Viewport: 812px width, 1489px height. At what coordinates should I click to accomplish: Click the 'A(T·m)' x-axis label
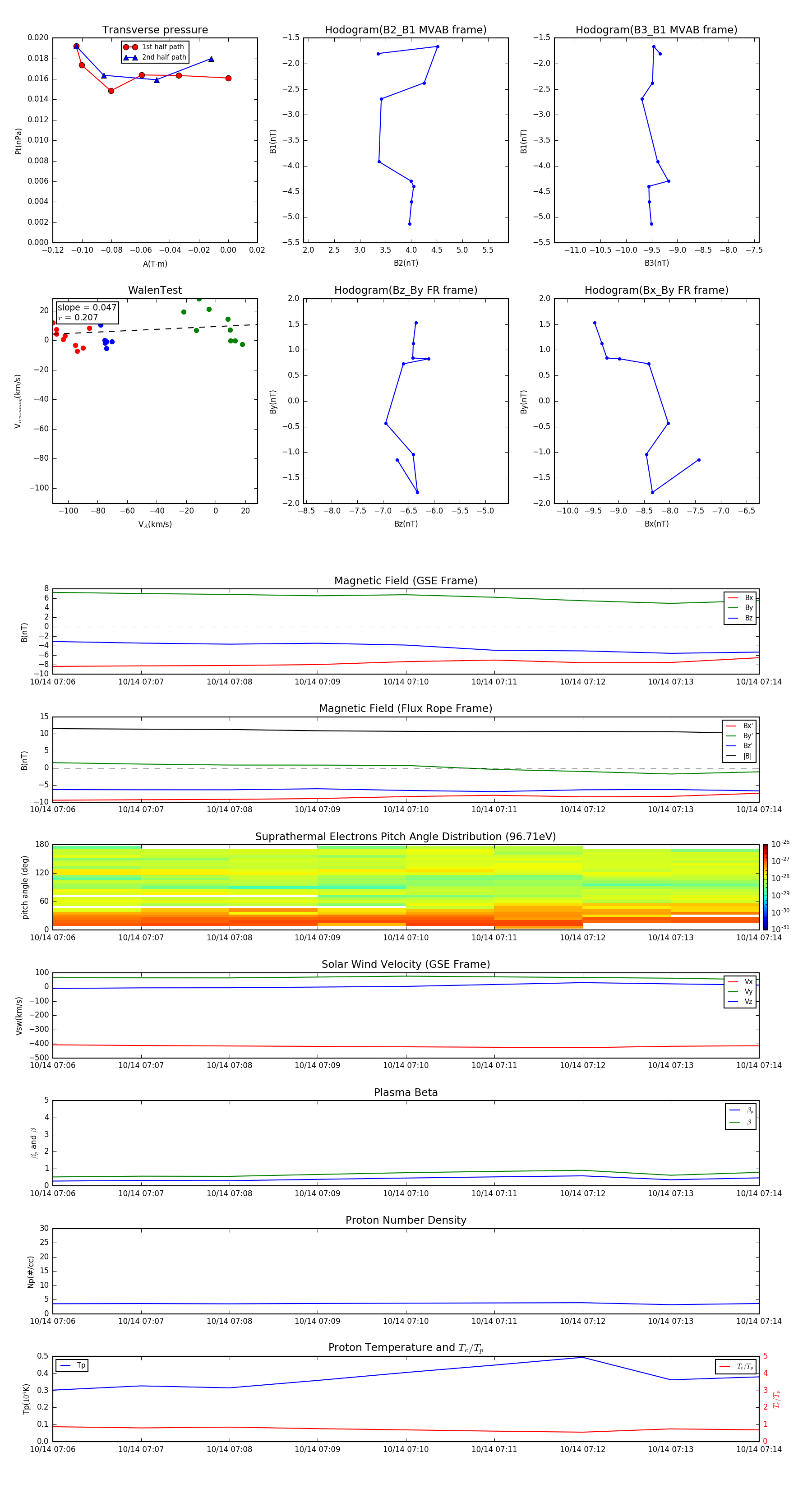155,264
